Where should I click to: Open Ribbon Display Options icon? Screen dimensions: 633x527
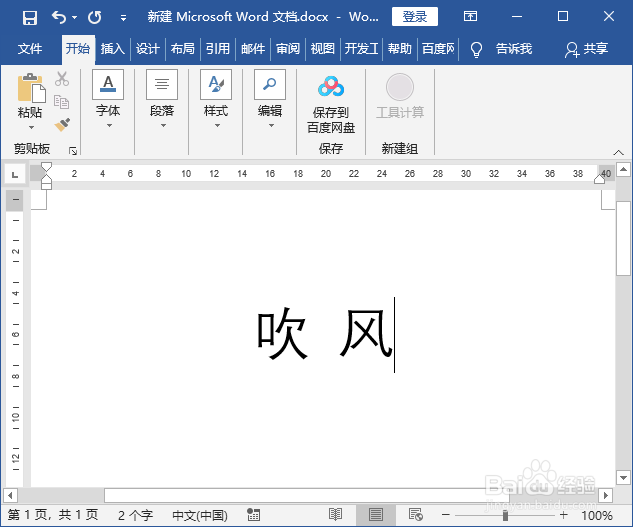470,17
